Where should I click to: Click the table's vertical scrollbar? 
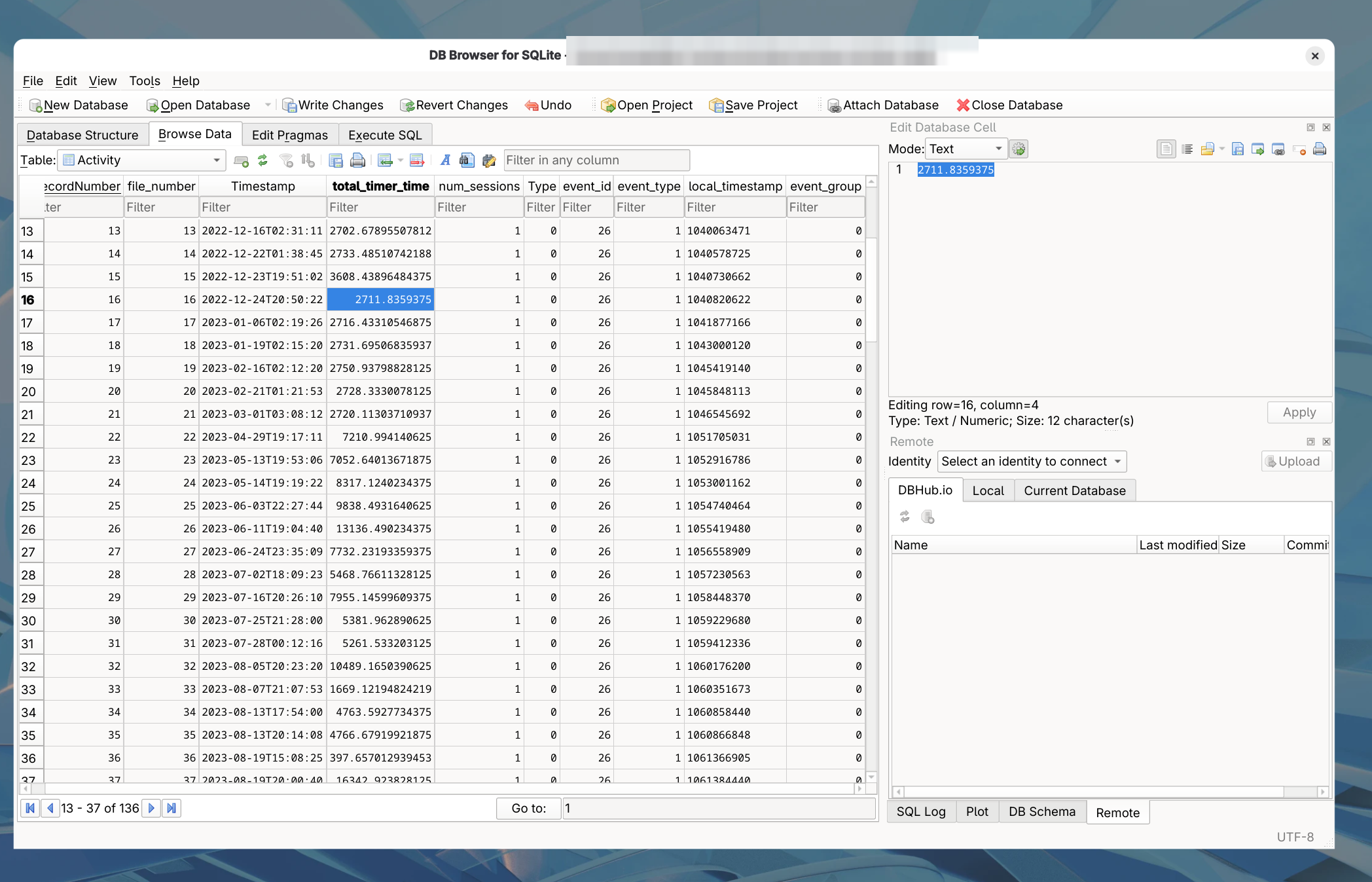(871, 288)
